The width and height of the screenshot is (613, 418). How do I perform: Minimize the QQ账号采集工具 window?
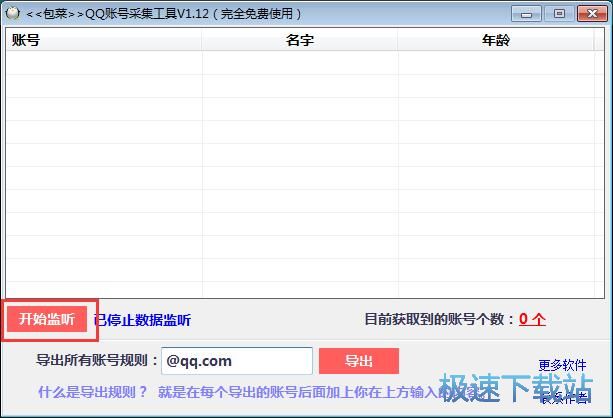[526, 14]
